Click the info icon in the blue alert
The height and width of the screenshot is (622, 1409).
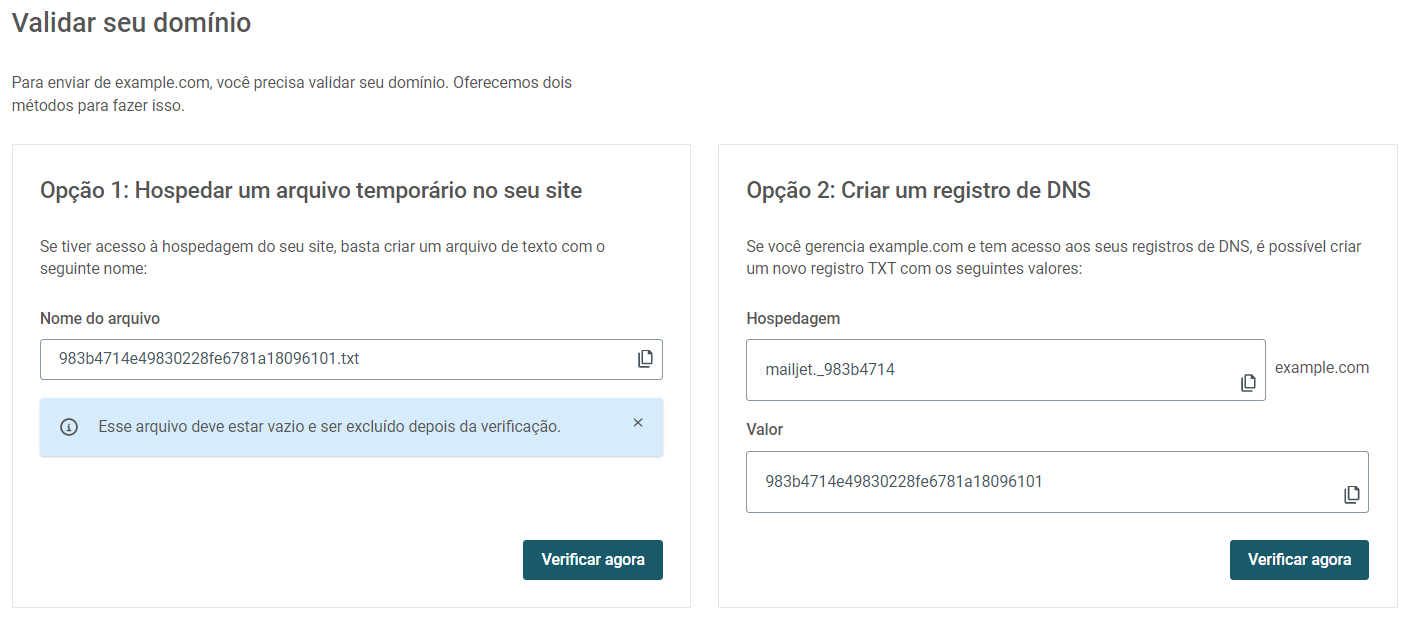pos(69,427)
